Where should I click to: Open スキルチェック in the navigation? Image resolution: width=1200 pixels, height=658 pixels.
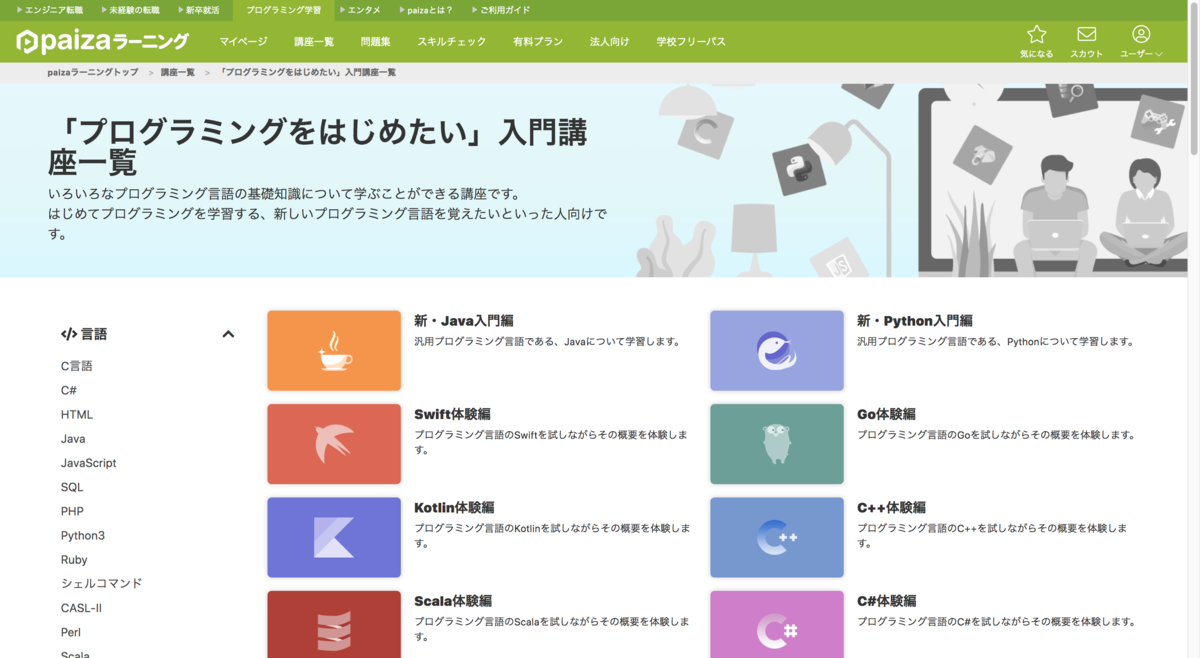point(451,42)
